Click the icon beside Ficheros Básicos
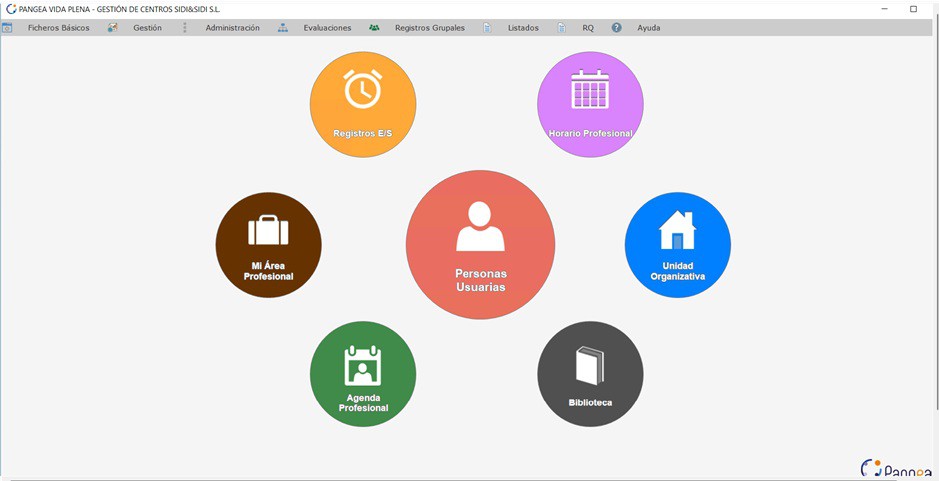 coord(7,28)
